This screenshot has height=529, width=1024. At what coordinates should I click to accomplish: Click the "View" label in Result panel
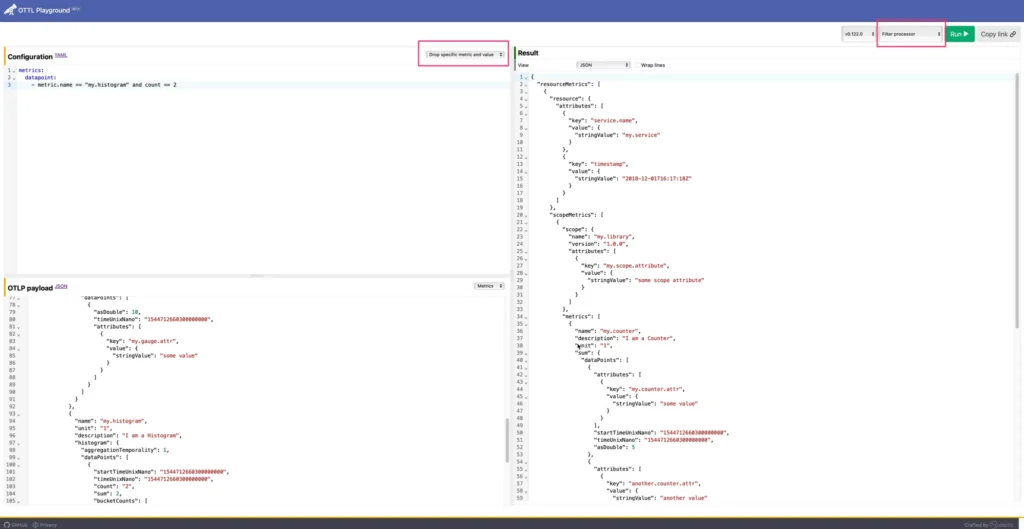(523, 65)
